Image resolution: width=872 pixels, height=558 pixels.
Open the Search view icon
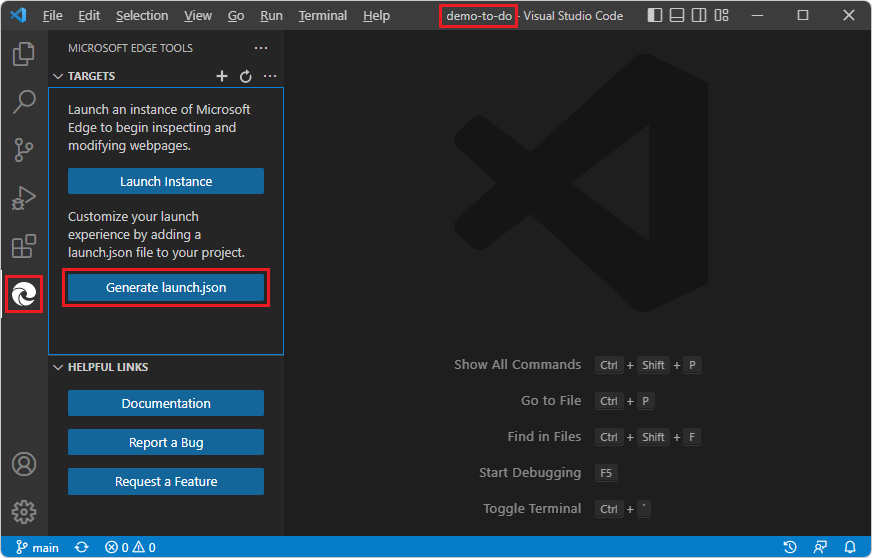(x=24, y=102)
